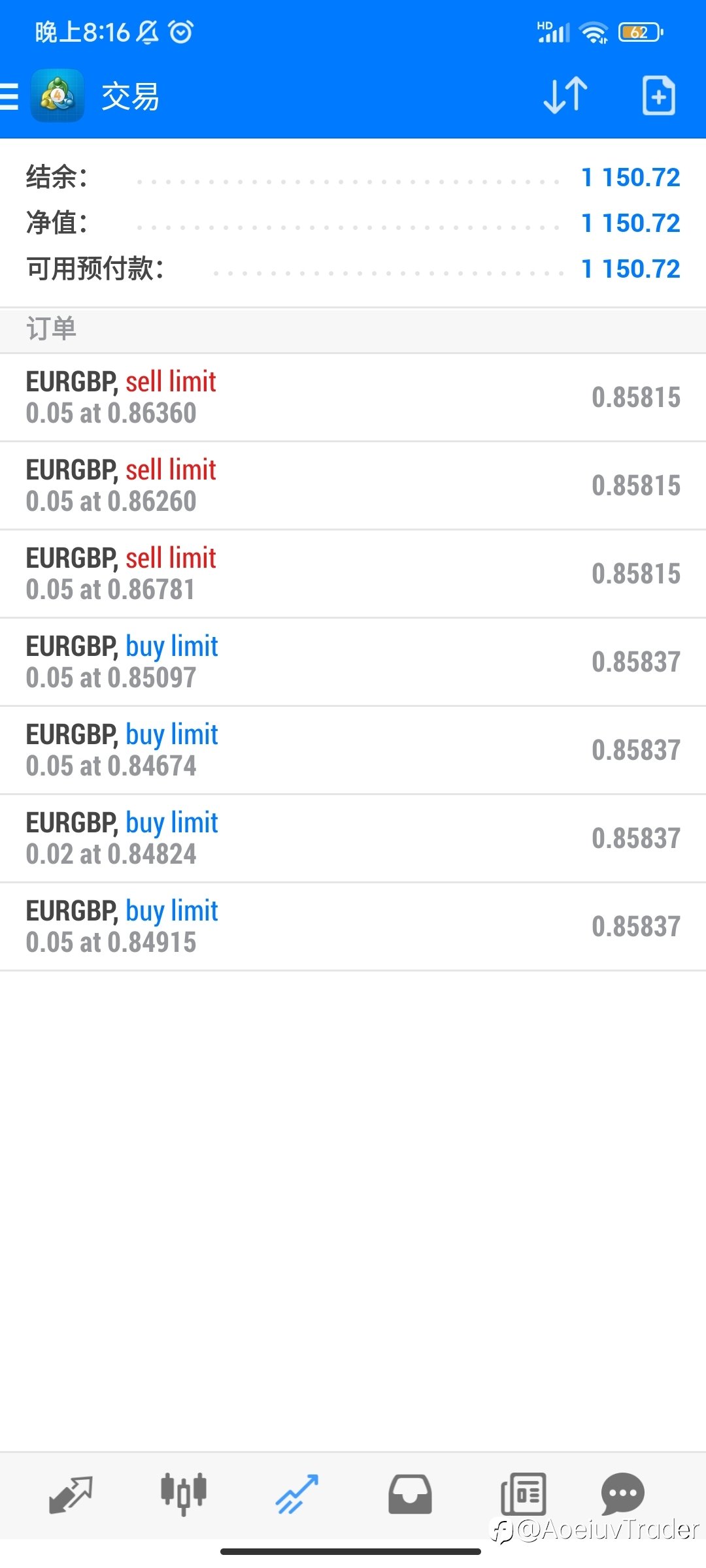This screenshot has width=706, height=1568.
Task: Select the 0.02 buy limit at 0.84824
Action: (x=353, y=838)
